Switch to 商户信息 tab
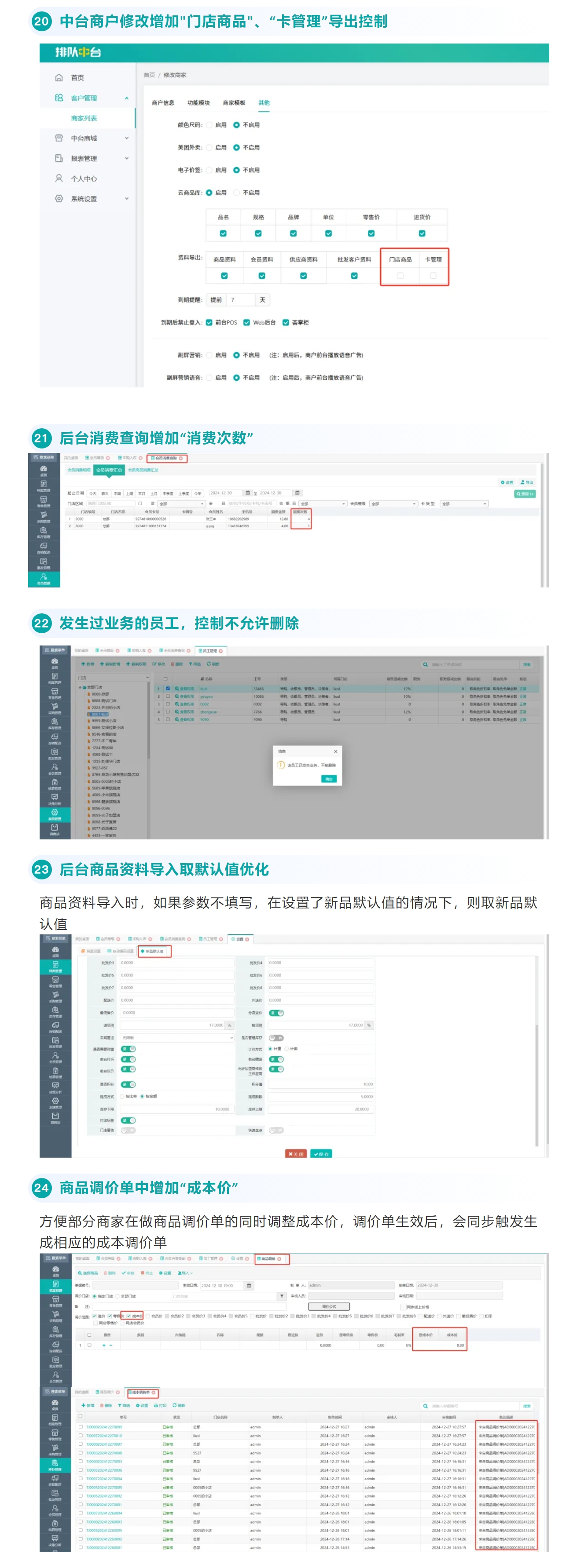This screenshot has height=1568, width=573. click(x=162, y=103)
